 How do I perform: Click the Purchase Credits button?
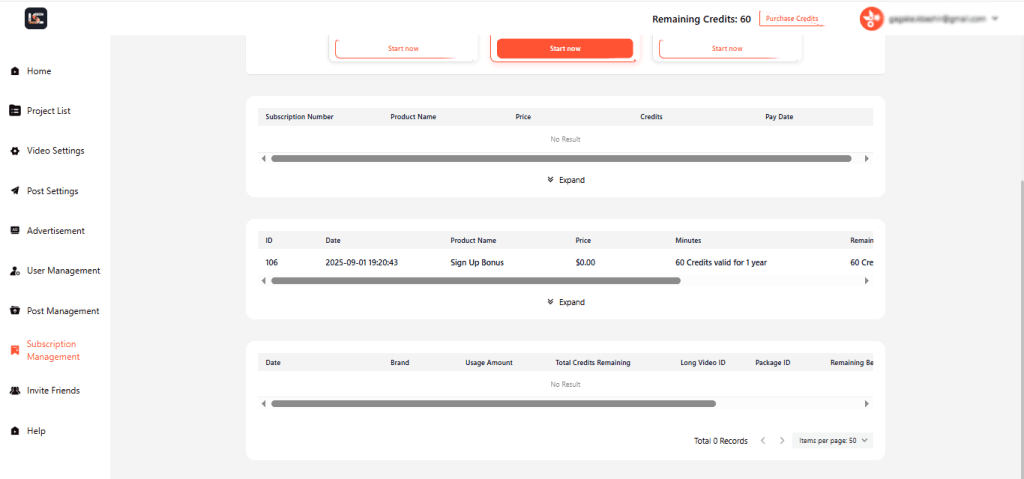pos(791,19)
